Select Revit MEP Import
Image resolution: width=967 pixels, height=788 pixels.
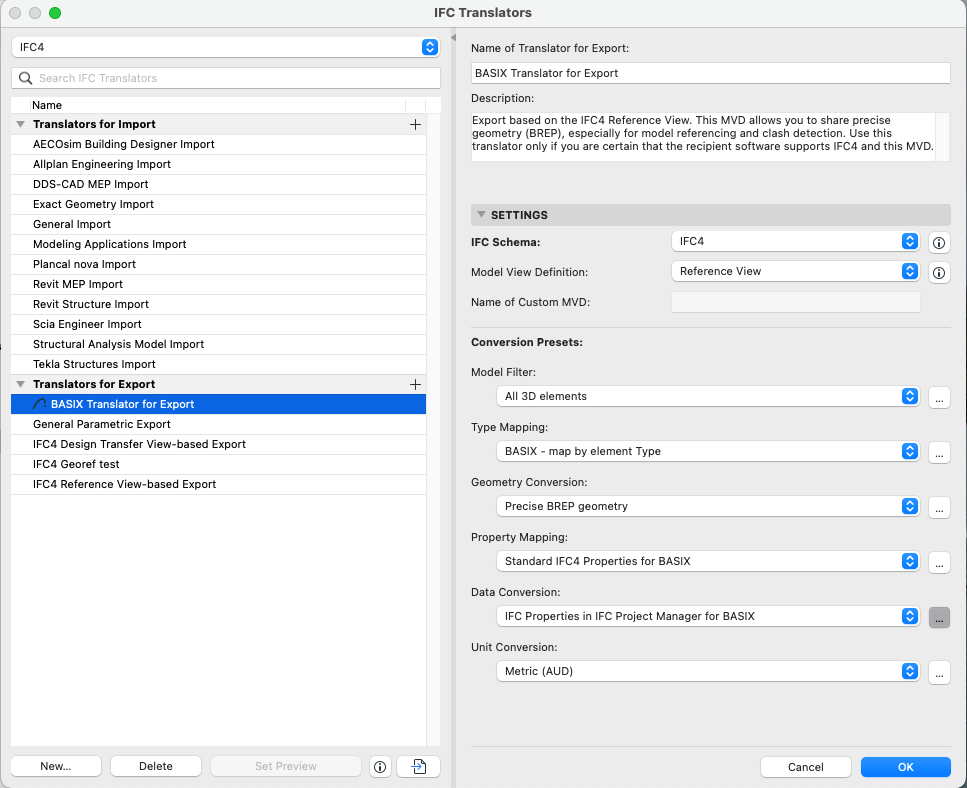(218, 284)
